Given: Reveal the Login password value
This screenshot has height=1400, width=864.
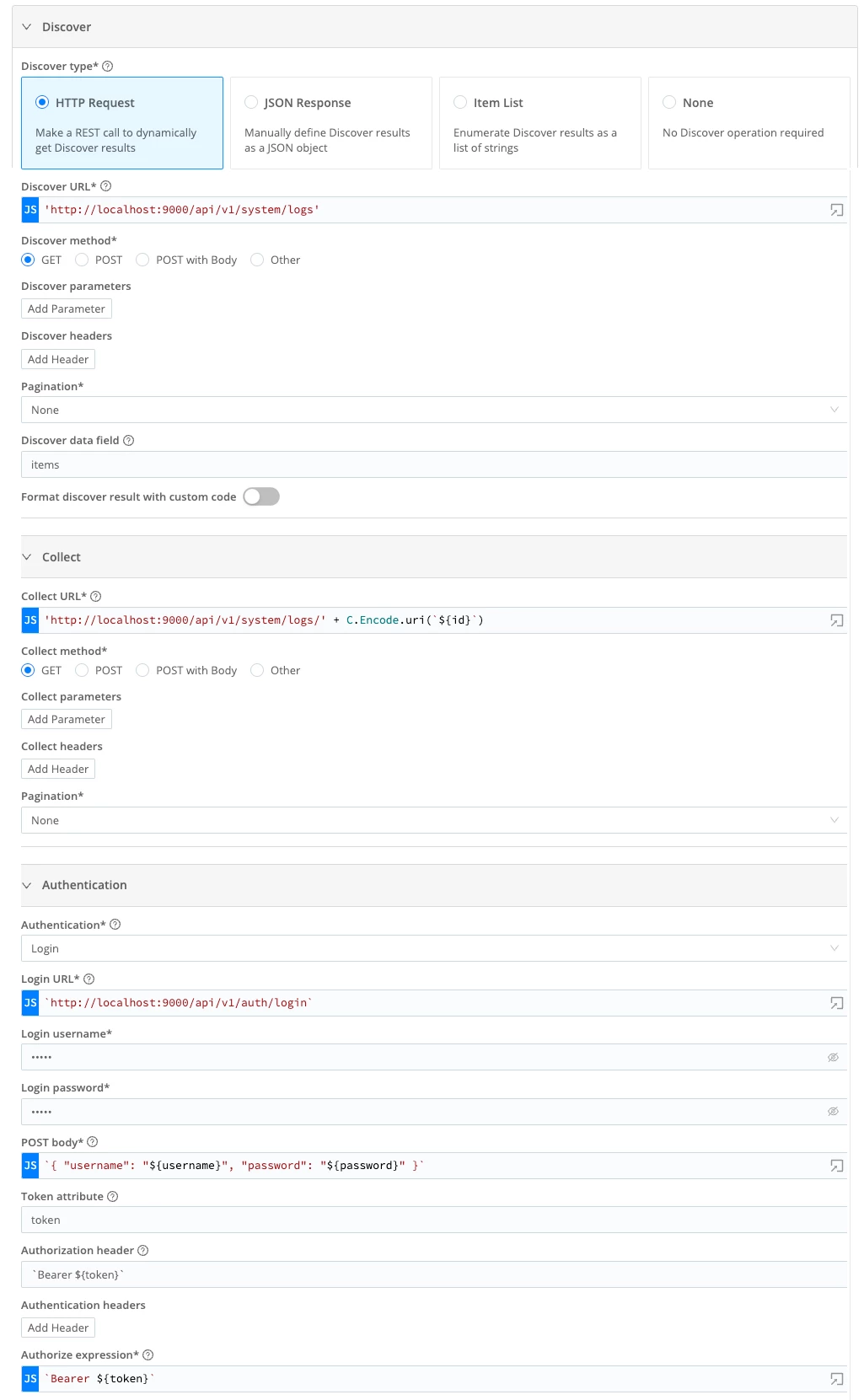Looking at the screenshot, I should coord(833,1112).
